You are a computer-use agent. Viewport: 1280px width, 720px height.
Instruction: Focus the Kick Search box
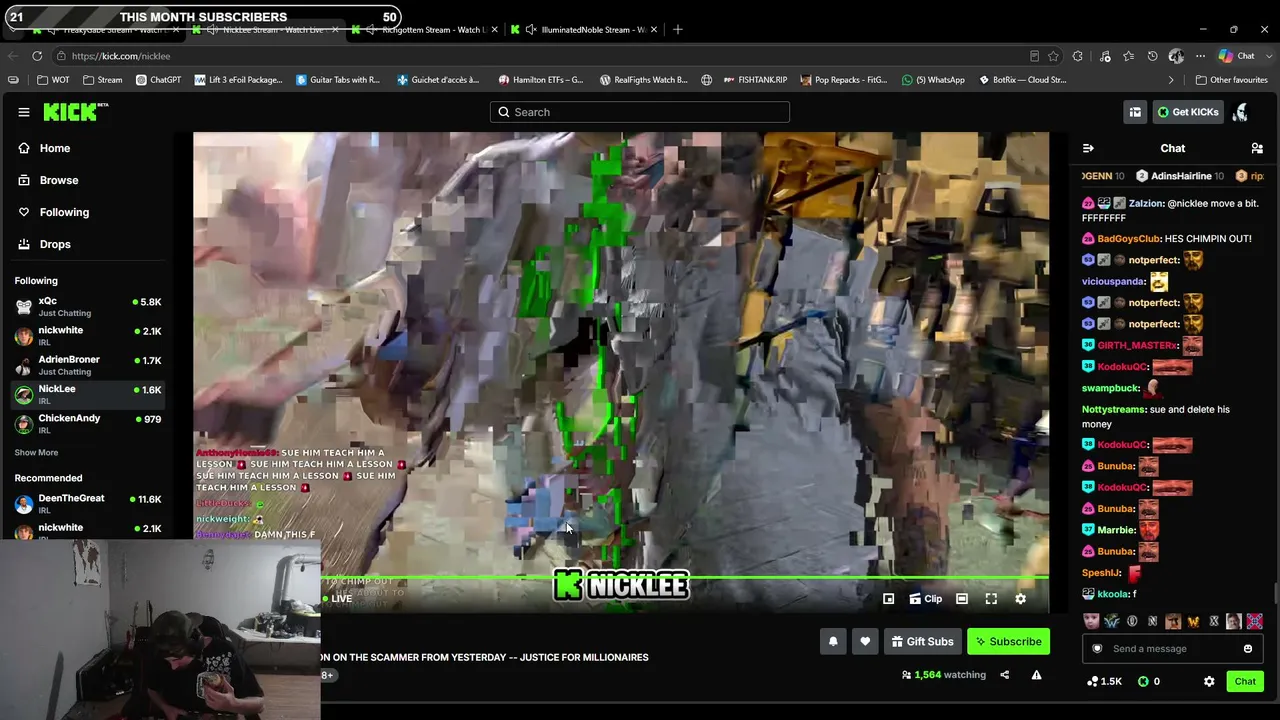[x=640, y=112]
